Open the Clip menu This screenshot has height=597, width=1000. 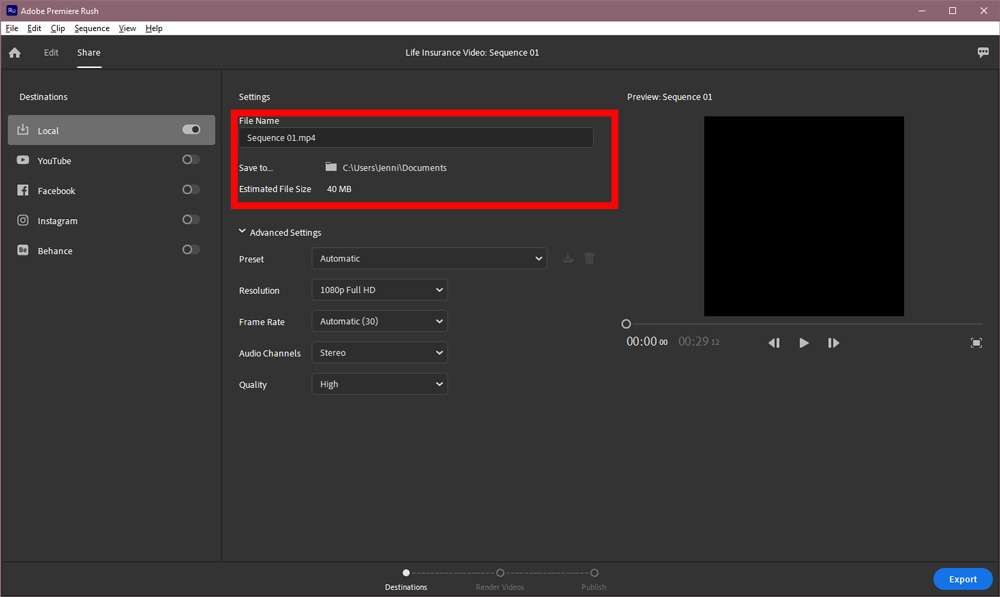[x=57, y=28]
